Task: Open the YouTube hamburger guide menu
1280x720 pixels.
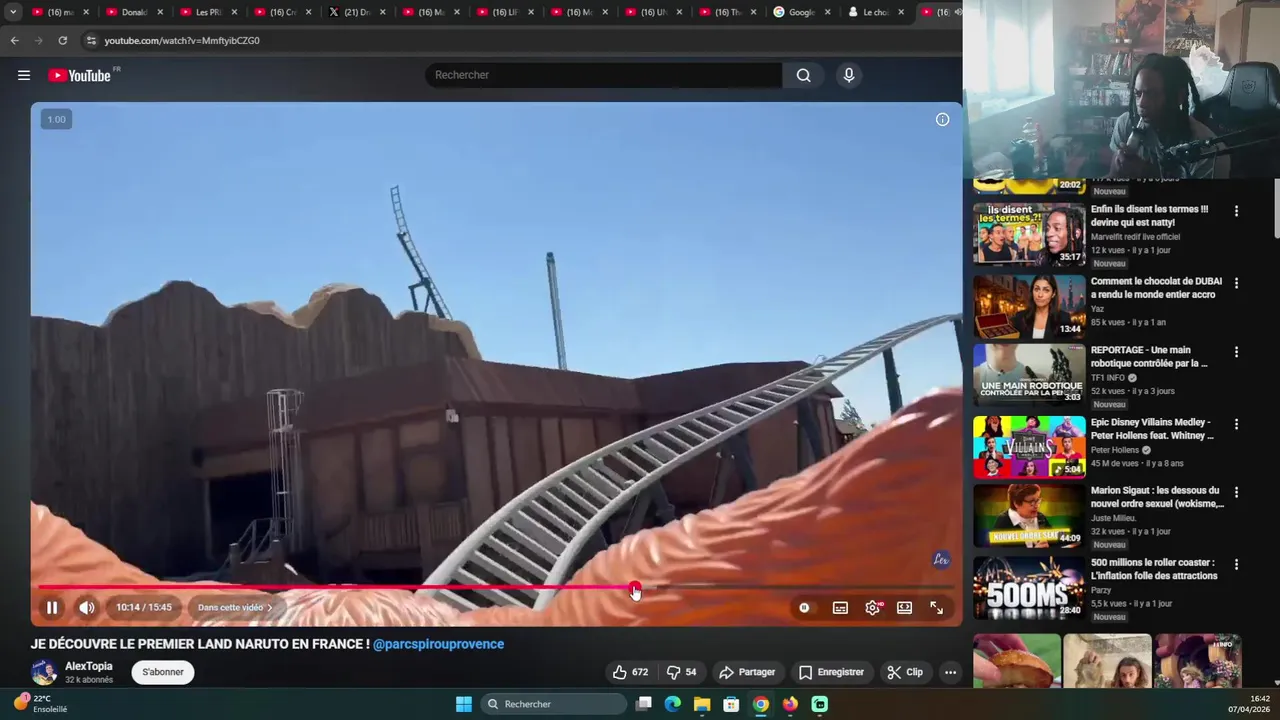Action: (x=24, y=75)
